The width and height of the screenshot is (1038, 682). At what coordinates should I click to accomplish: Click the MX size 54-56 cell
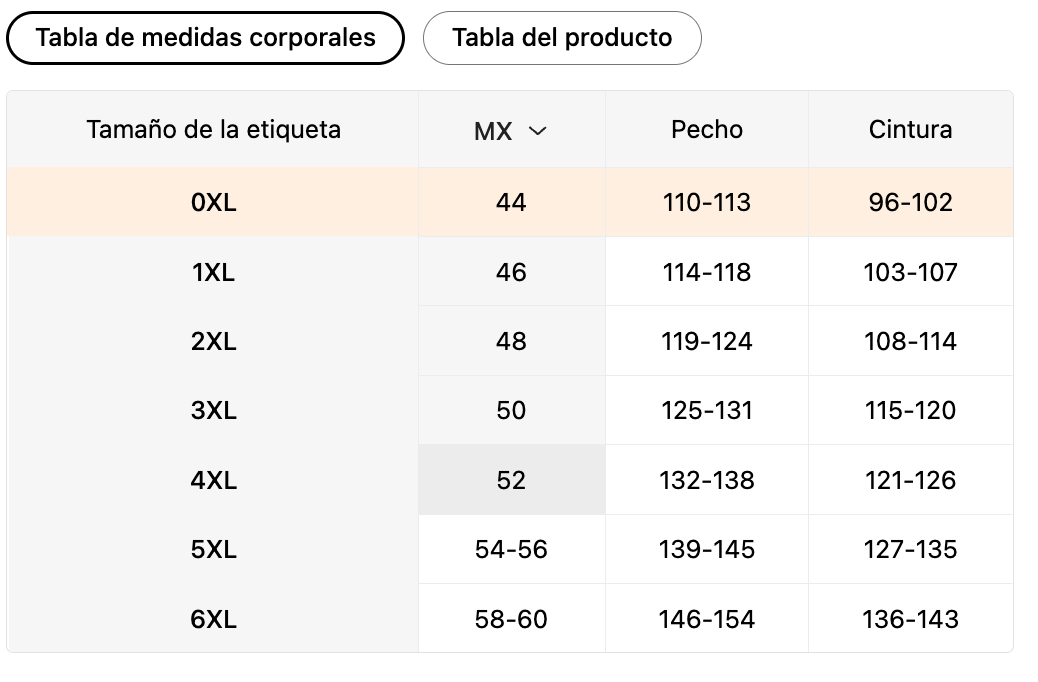[511, 549]
